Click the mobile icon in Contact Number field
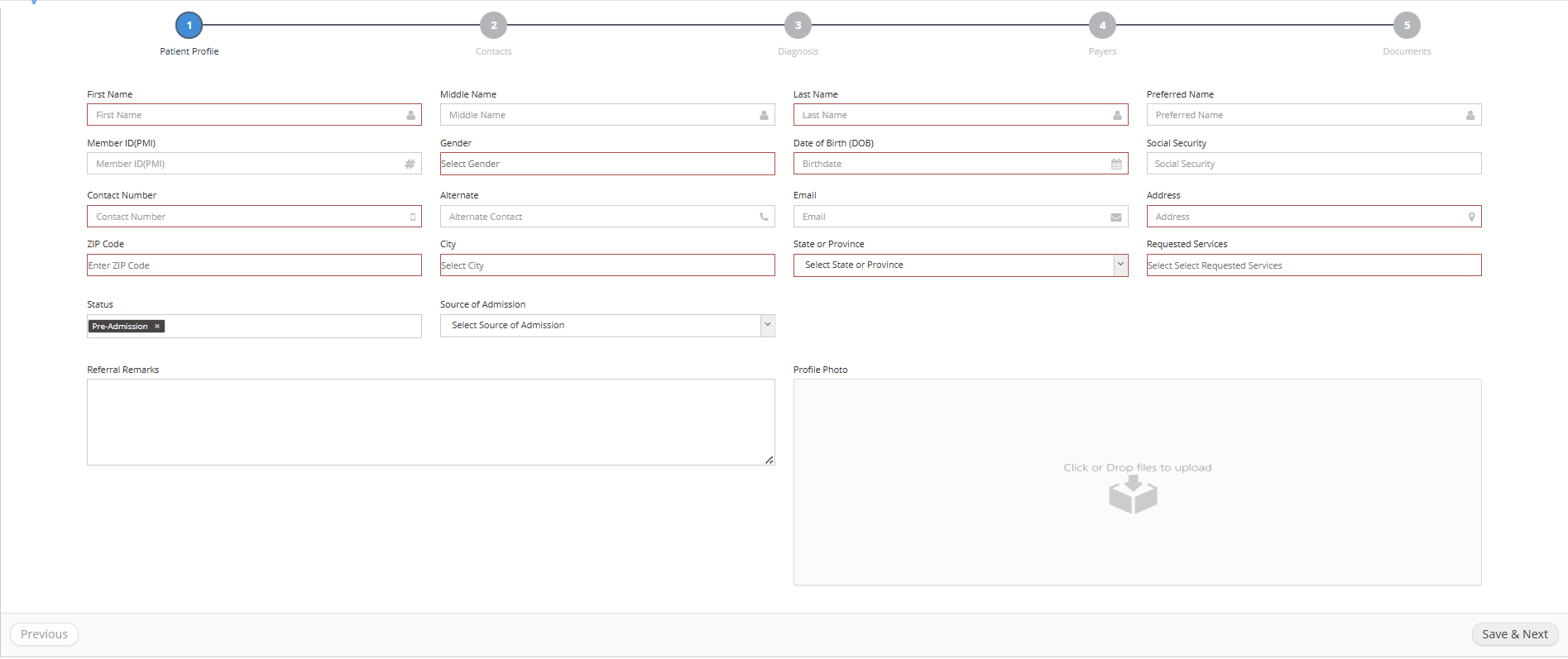Image resolution: width=1568 pixels, height=659 pixels. 413,217
